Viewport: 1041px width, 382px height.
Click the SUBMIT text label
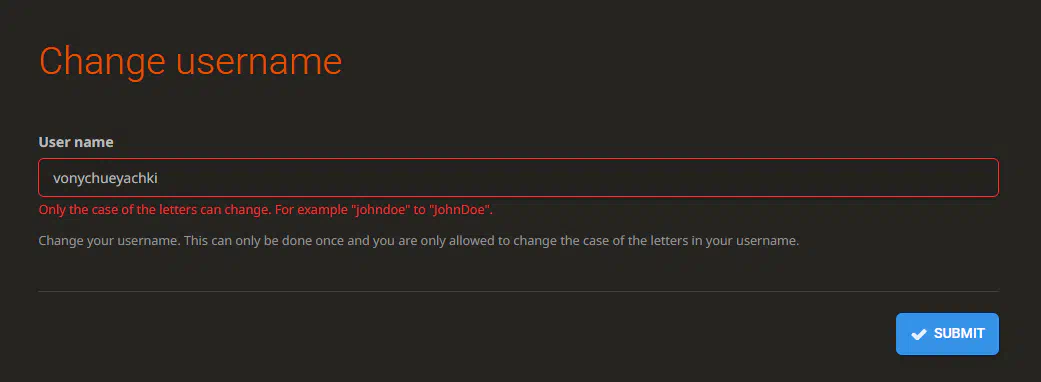(959, 334)
